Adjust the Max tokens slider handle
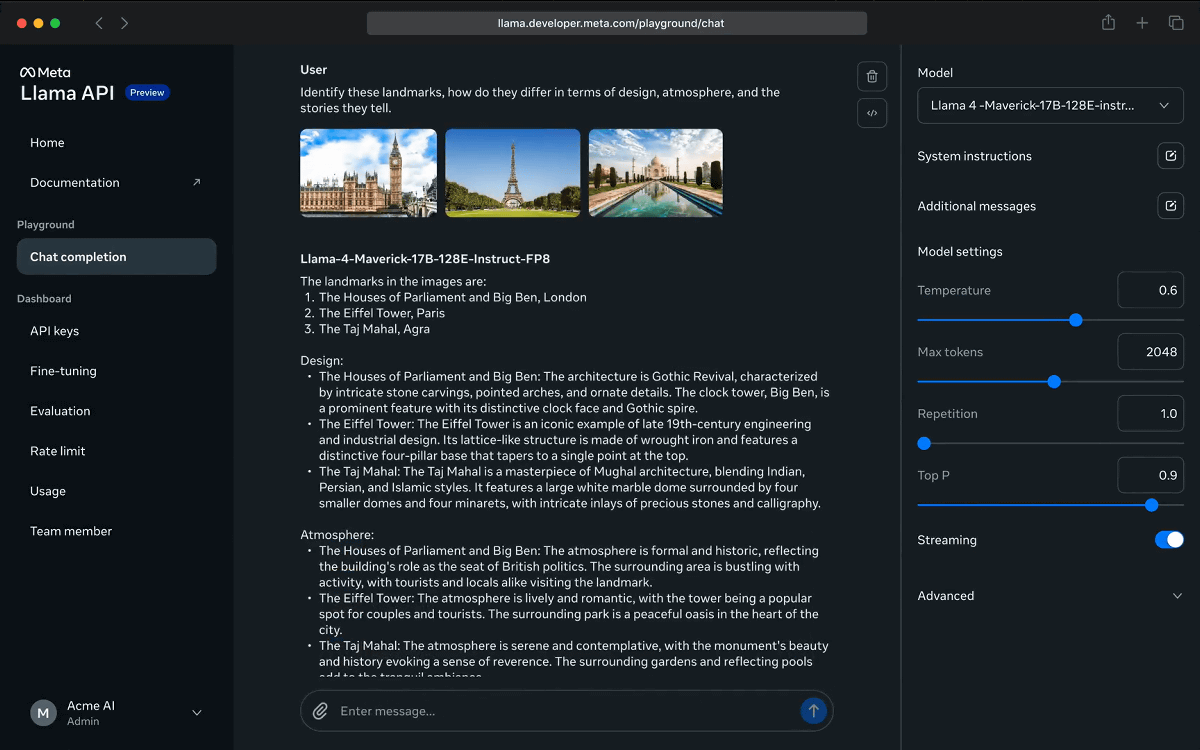This screenshot has width=1200, height=750. click(x=1054, y=382)
